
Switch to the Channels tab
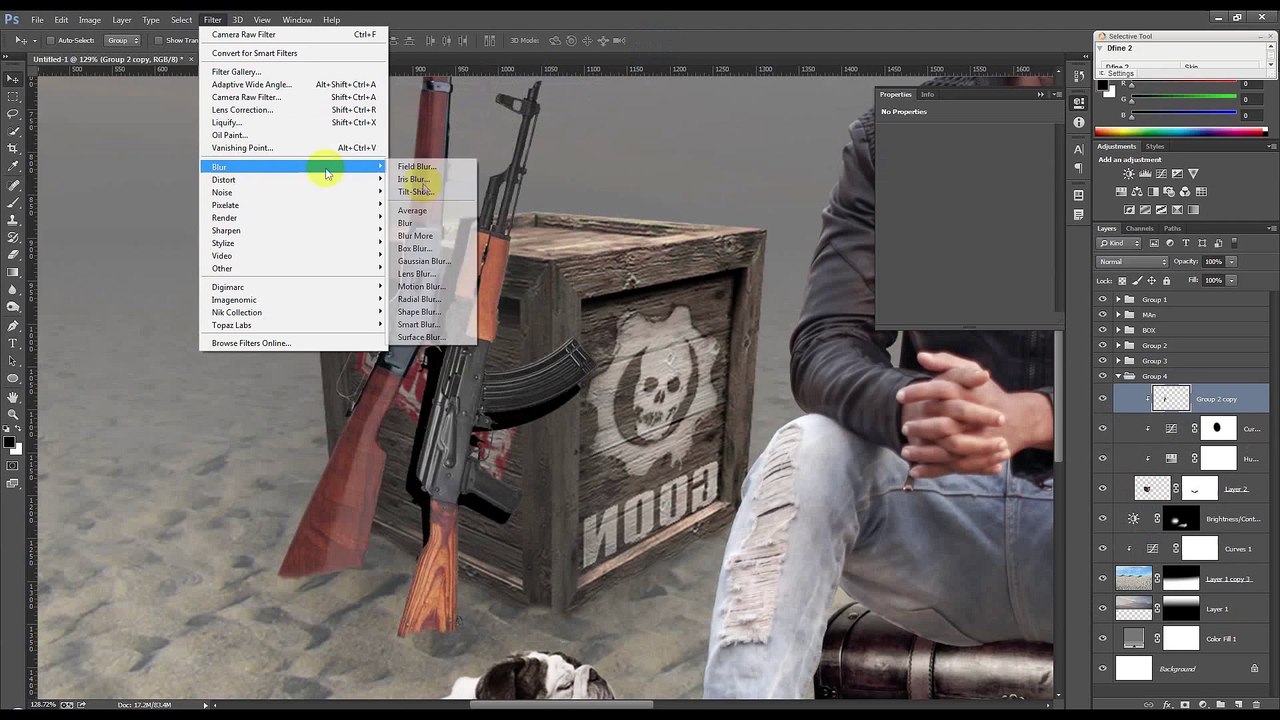[x=1140, y=228]
